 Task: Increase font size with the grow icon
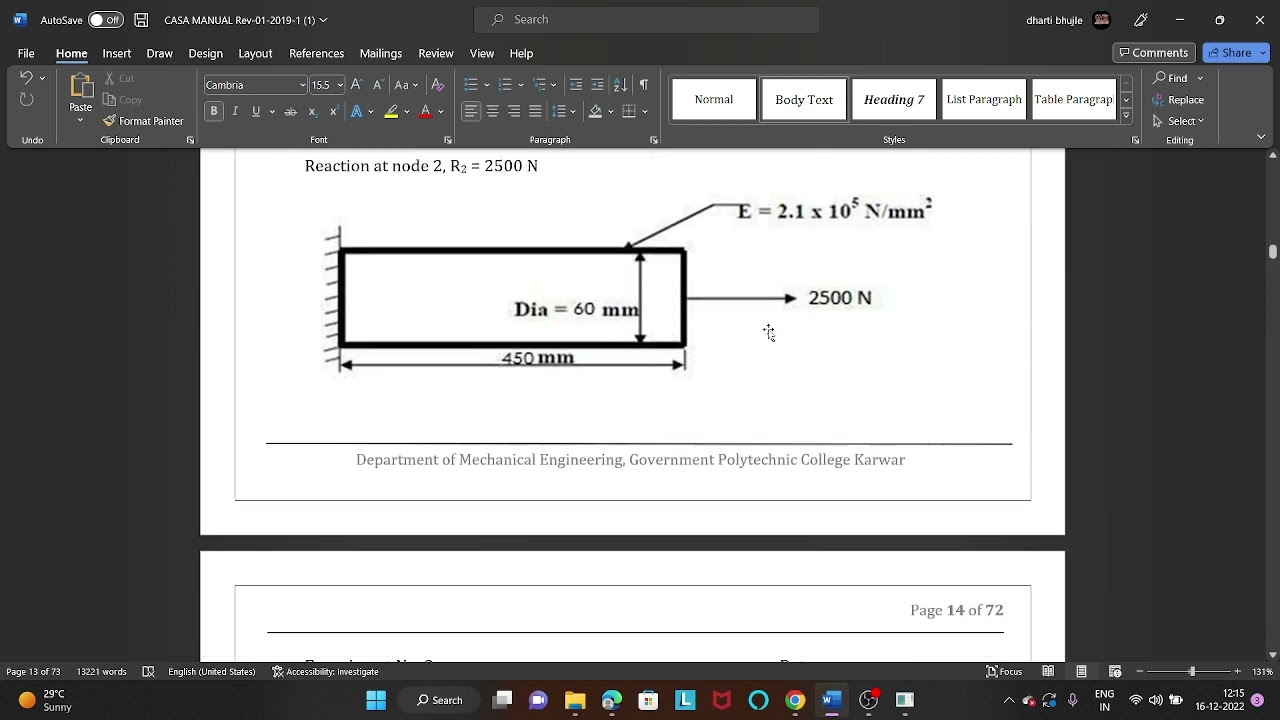click(356, 85)
